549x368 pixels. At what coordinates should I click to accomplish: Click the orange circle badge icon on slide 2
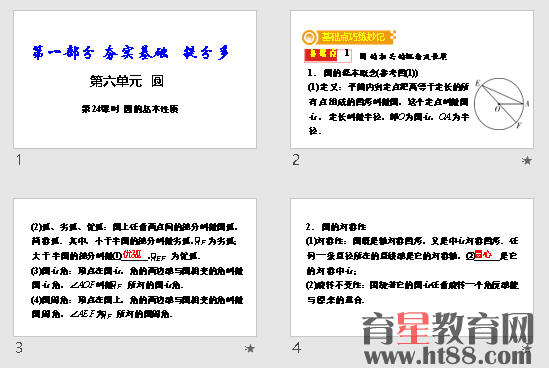point(309,37)
